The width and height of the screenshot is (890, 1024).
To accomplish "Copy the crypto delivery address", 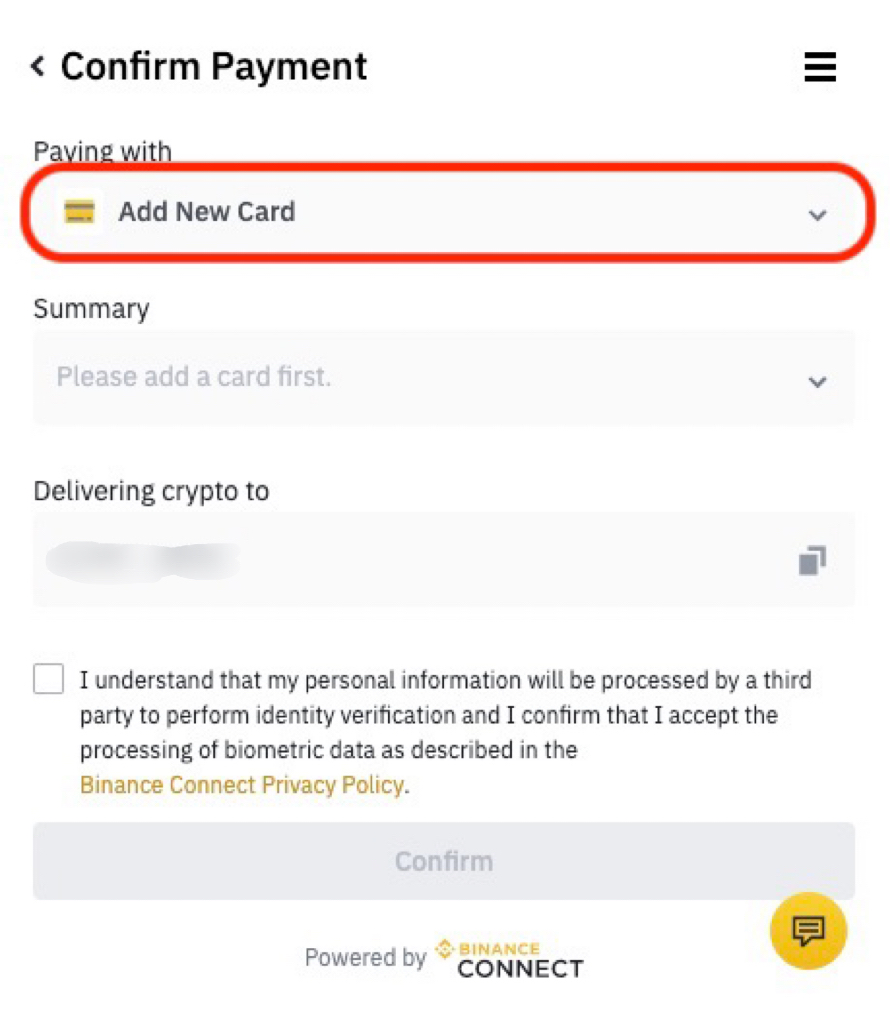I will pyautogui.click(x=812, y=560).
